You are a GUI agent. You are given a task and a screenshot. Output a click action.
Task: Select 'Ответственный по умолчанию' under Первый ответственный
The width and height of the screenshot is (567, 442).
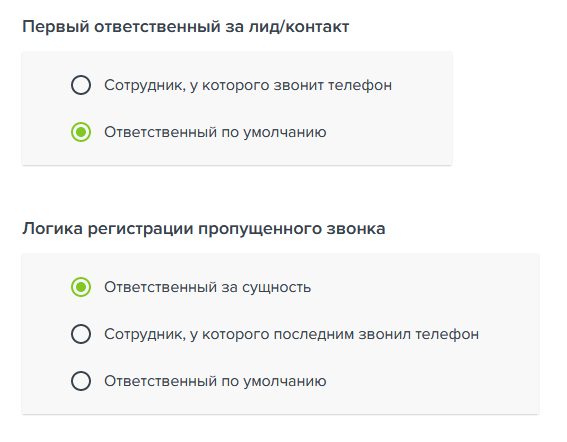[81, 132]
